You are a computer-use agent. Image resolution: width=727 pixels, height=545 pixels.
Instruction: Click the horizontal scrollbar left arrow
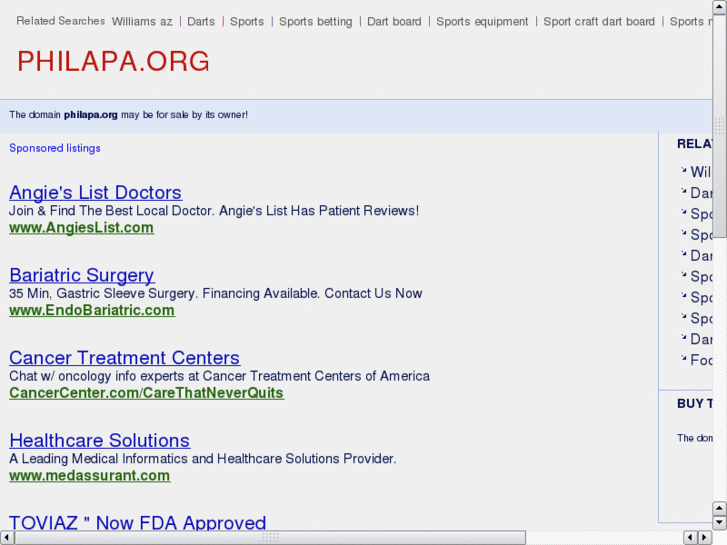pos(6,538)
